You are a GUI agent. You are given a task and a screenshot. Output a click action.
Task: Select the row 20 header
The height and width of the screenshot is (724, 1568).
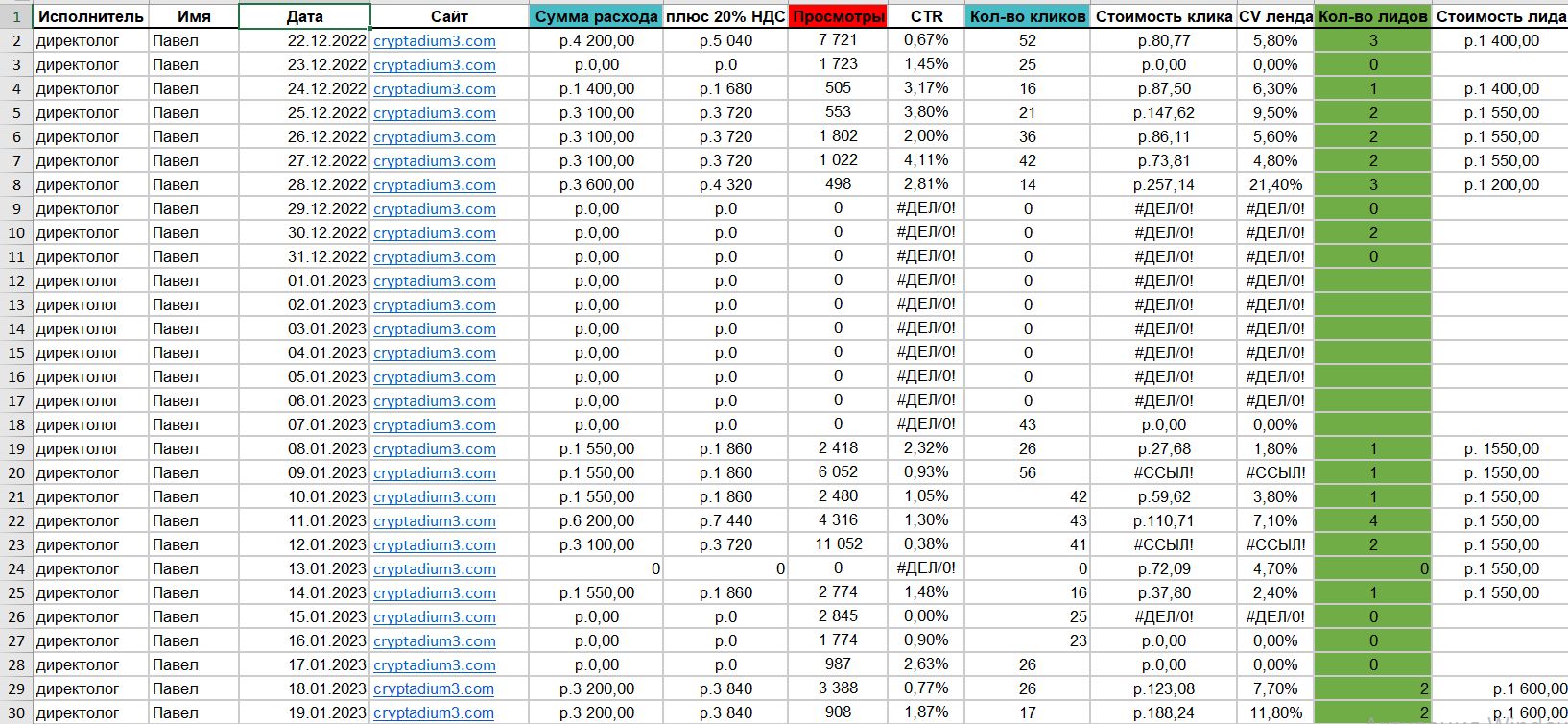pyautogui.click(x=16, y=472)
